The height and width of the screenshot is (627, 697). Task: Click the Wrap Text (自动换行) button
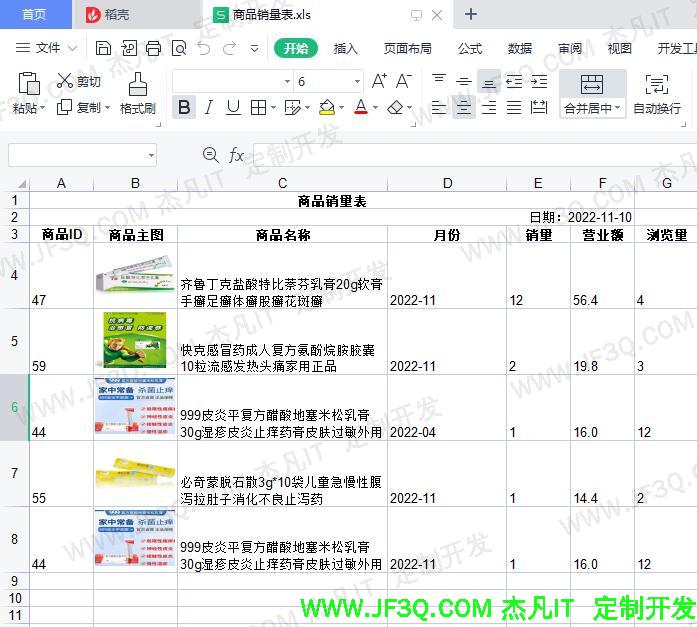pos(657,93)
